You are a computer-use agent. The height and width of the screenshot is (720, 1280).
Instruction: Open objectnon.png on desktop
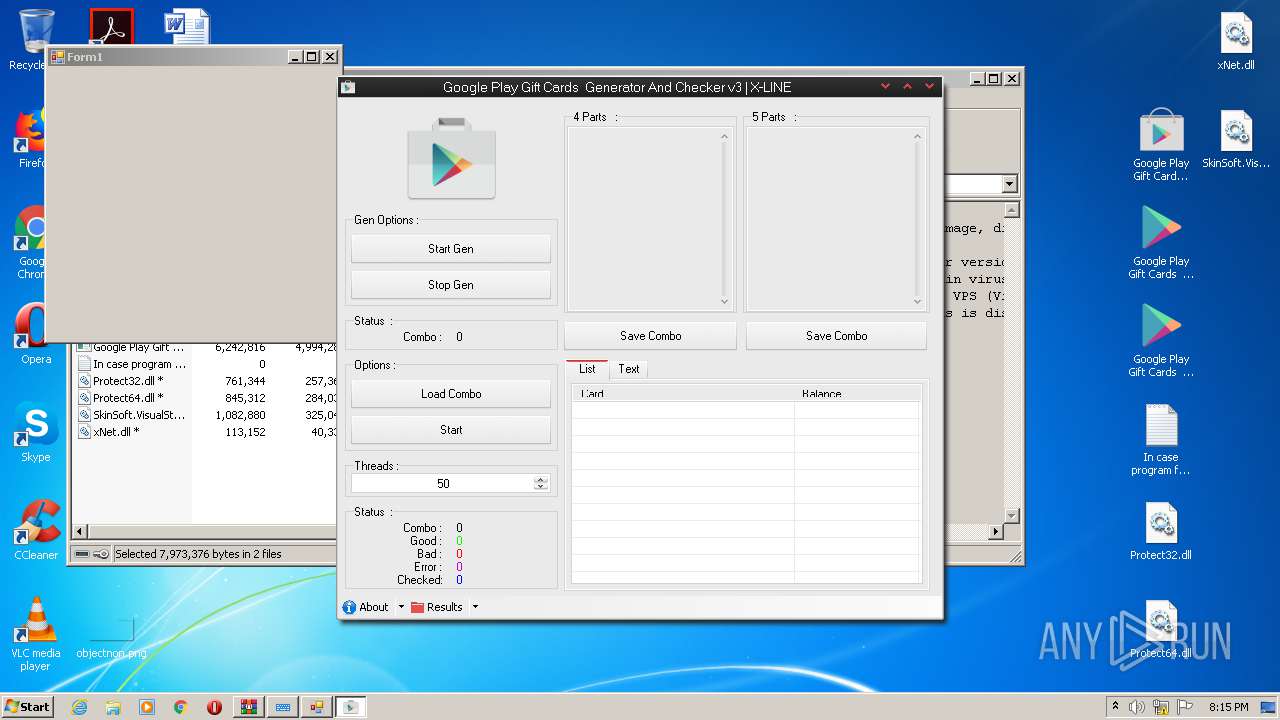click(111, 637)
